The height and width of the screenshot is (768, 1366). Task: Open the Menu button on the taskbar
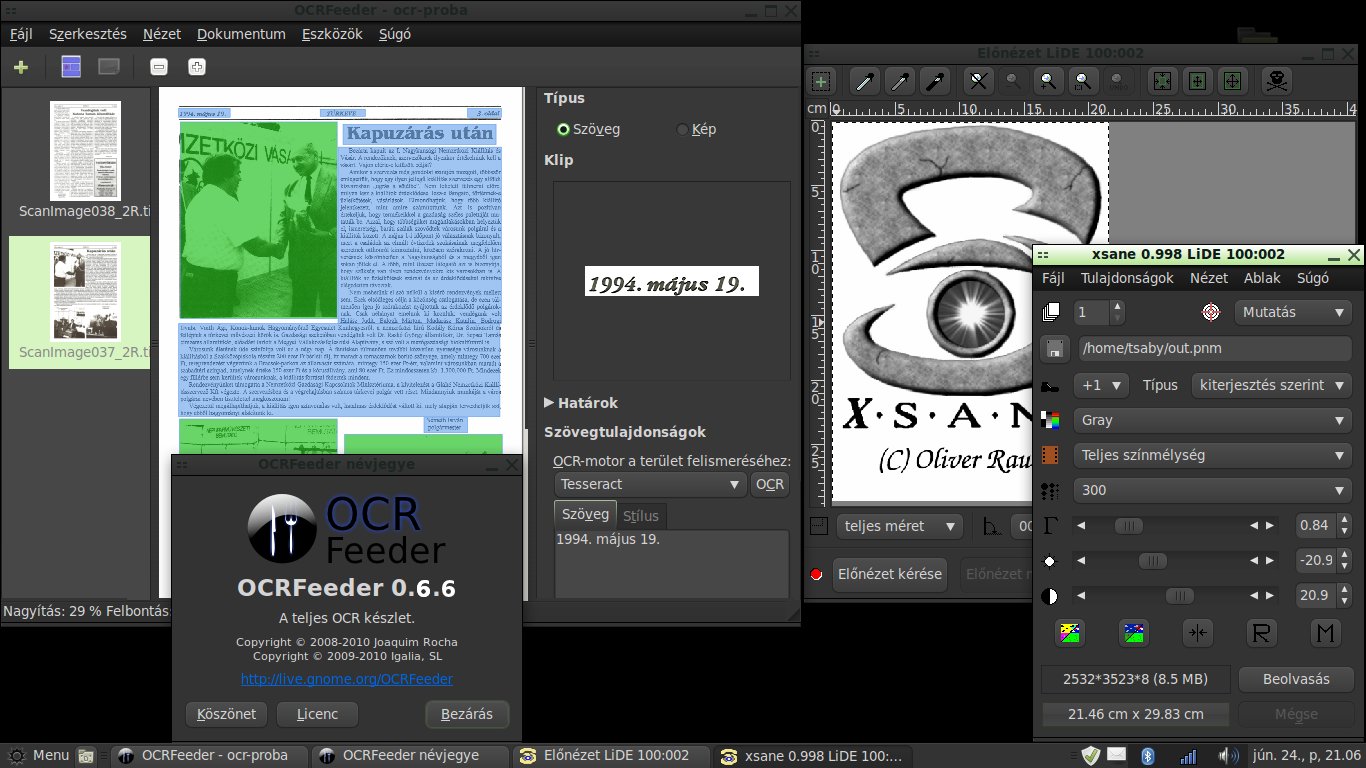point(40,755)
